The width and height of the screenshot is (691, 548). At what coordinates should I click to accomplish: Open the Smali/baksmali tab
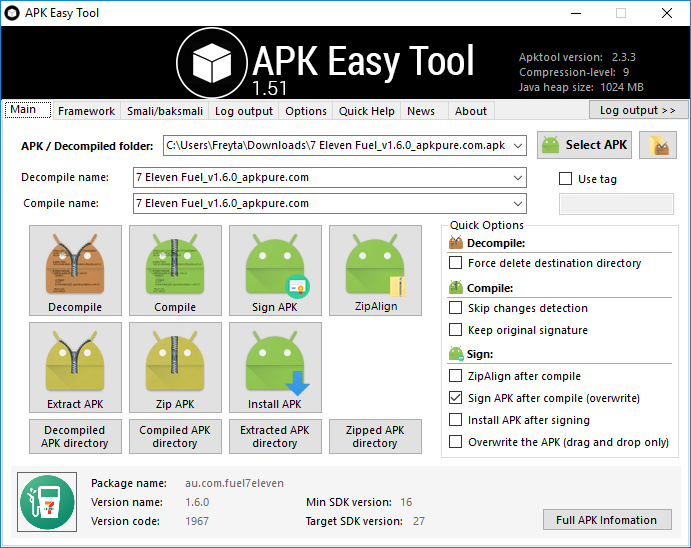pos(165,111)
